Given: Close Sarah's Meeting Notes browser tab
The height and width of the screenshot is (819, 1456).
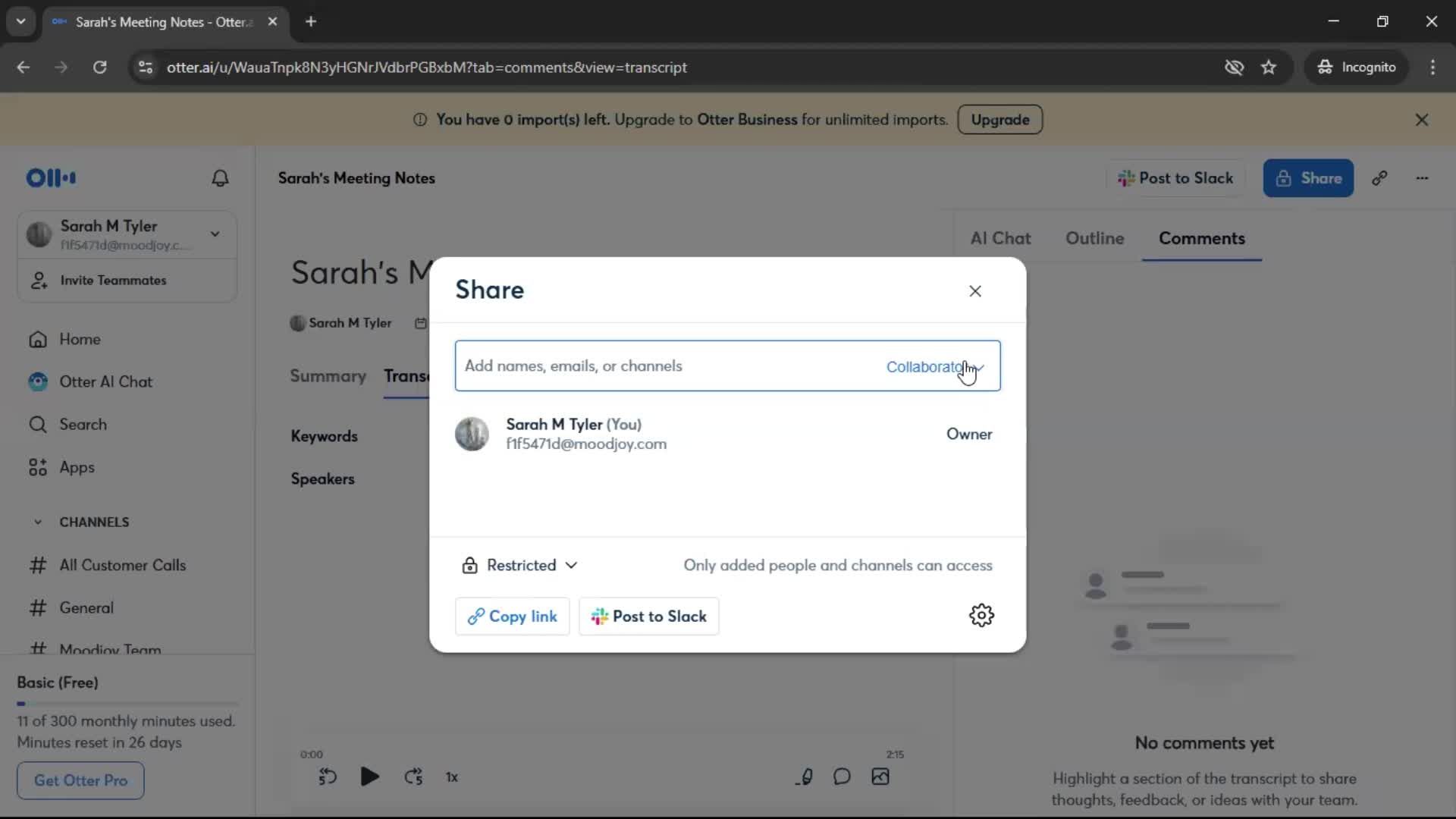Looking at the screenshot, I should (272, 22).
